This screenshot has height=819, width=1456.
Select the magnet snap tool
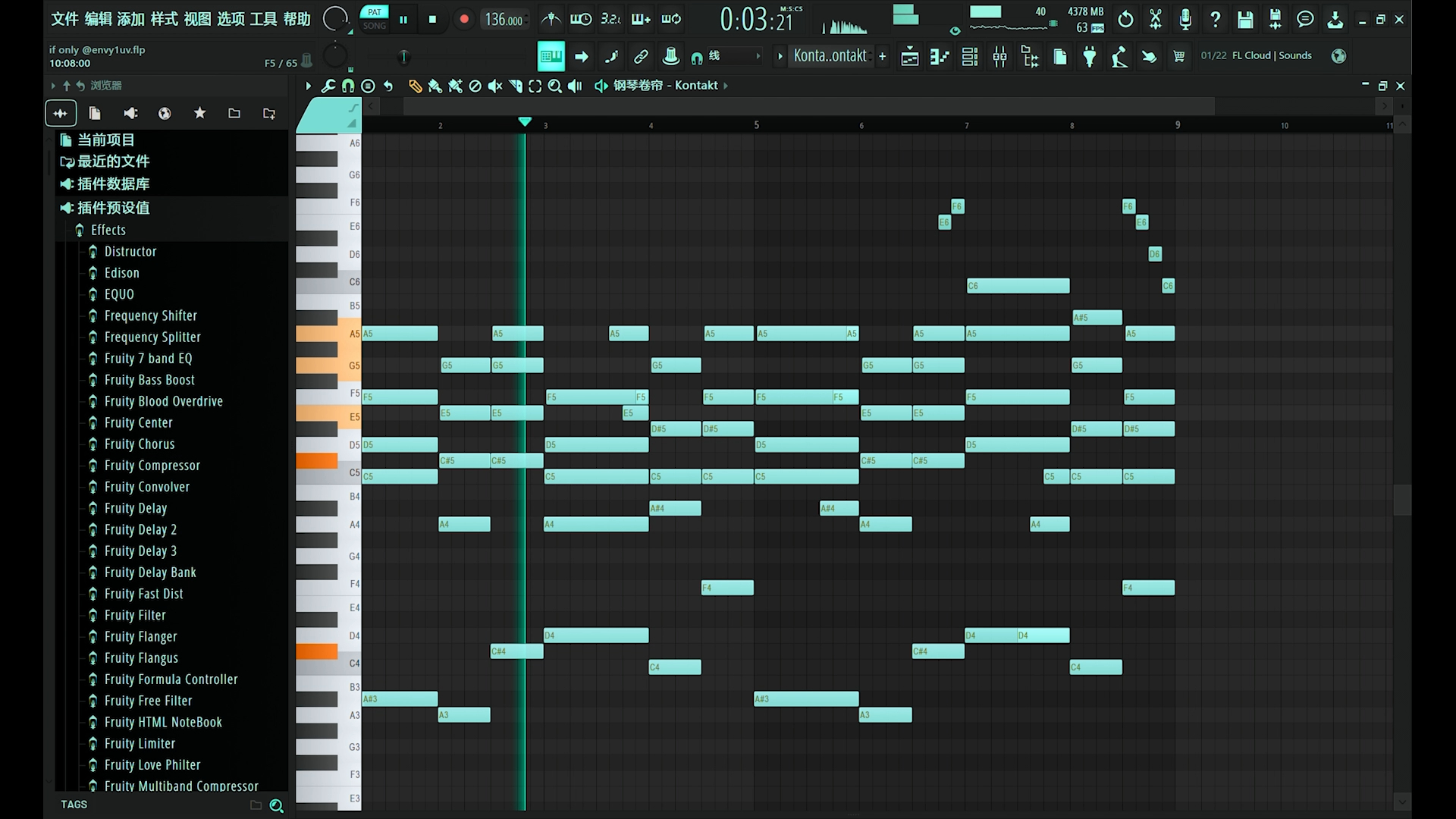click(x=349, y=85)
